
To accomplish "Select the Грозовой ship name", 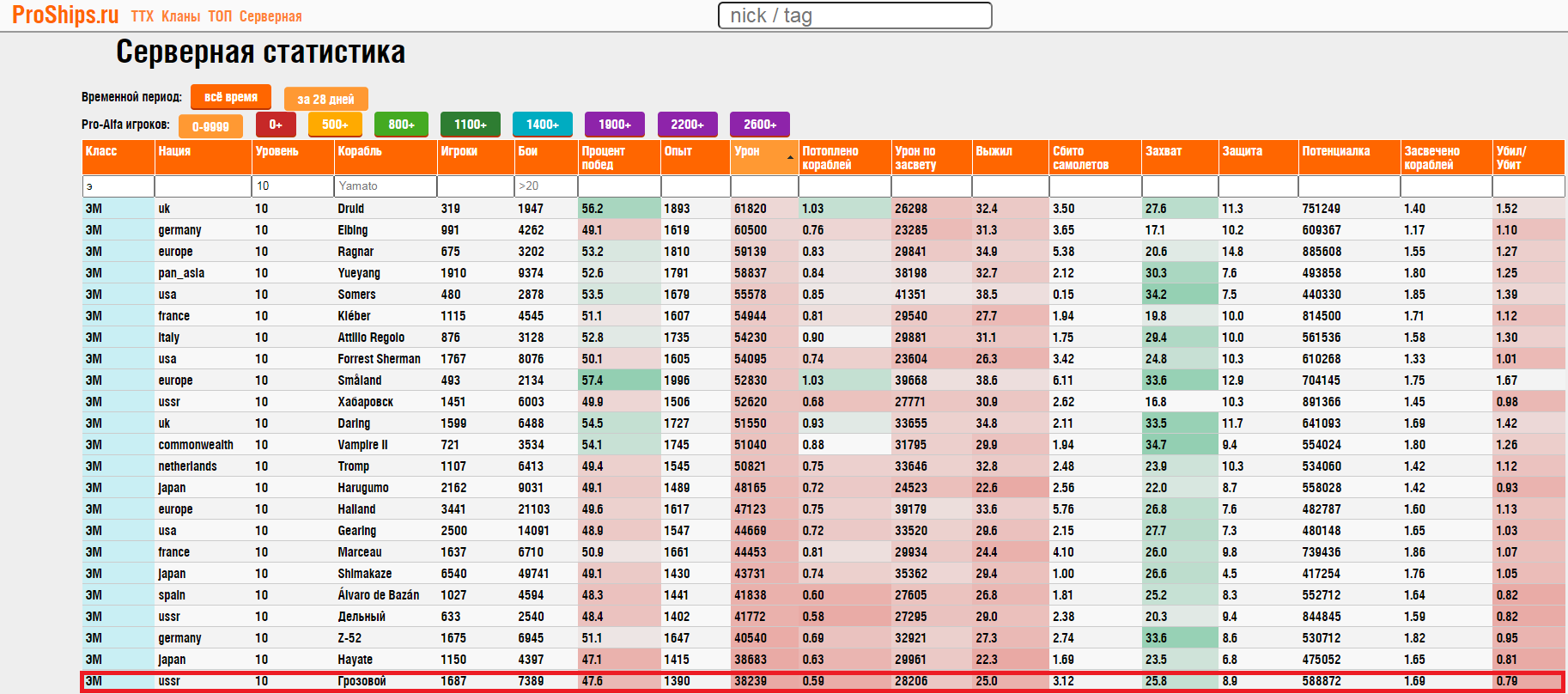I will pos(362,681).
